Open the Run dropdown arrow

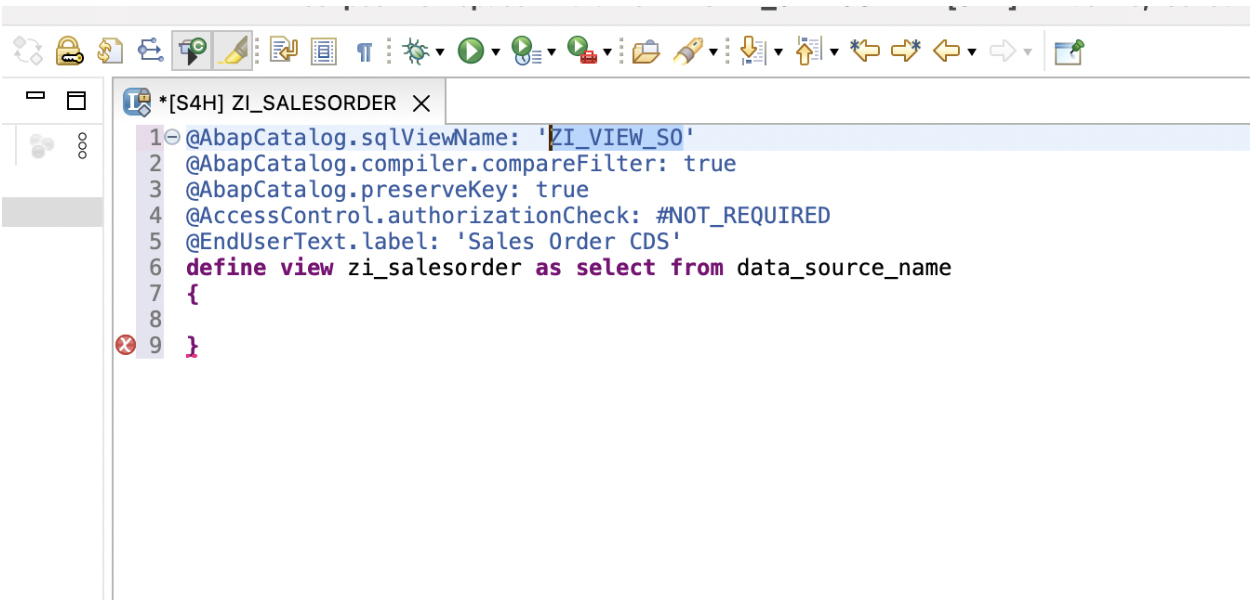[x=495, y=52]
